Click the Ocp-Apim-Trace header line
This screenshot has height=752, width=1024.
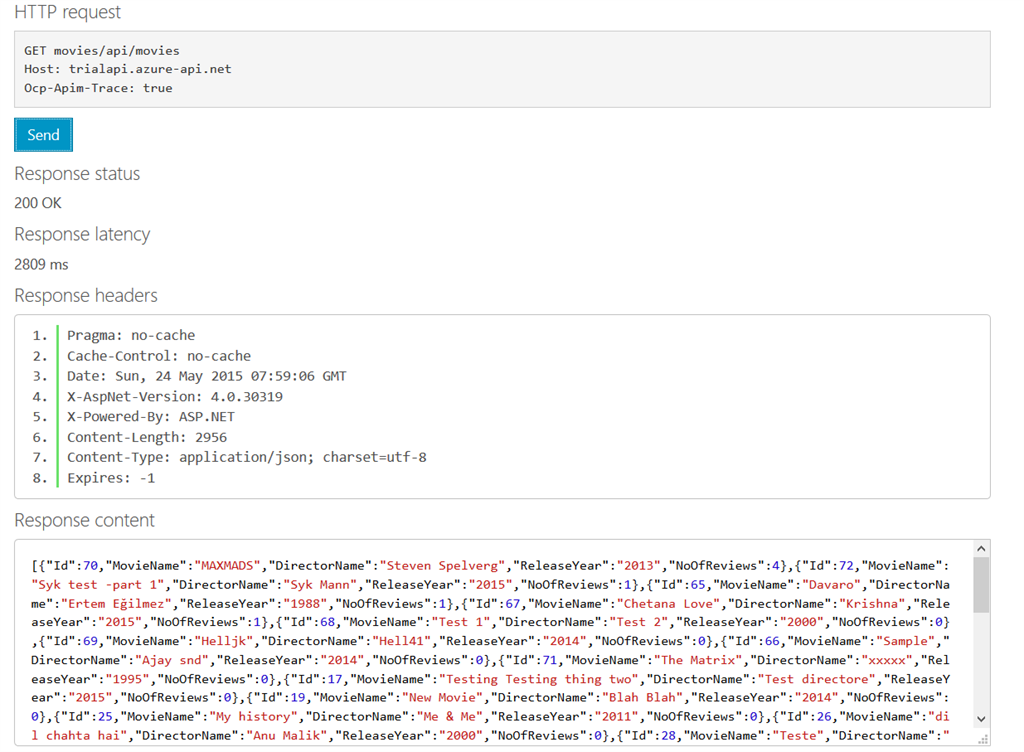coord(98,88)
